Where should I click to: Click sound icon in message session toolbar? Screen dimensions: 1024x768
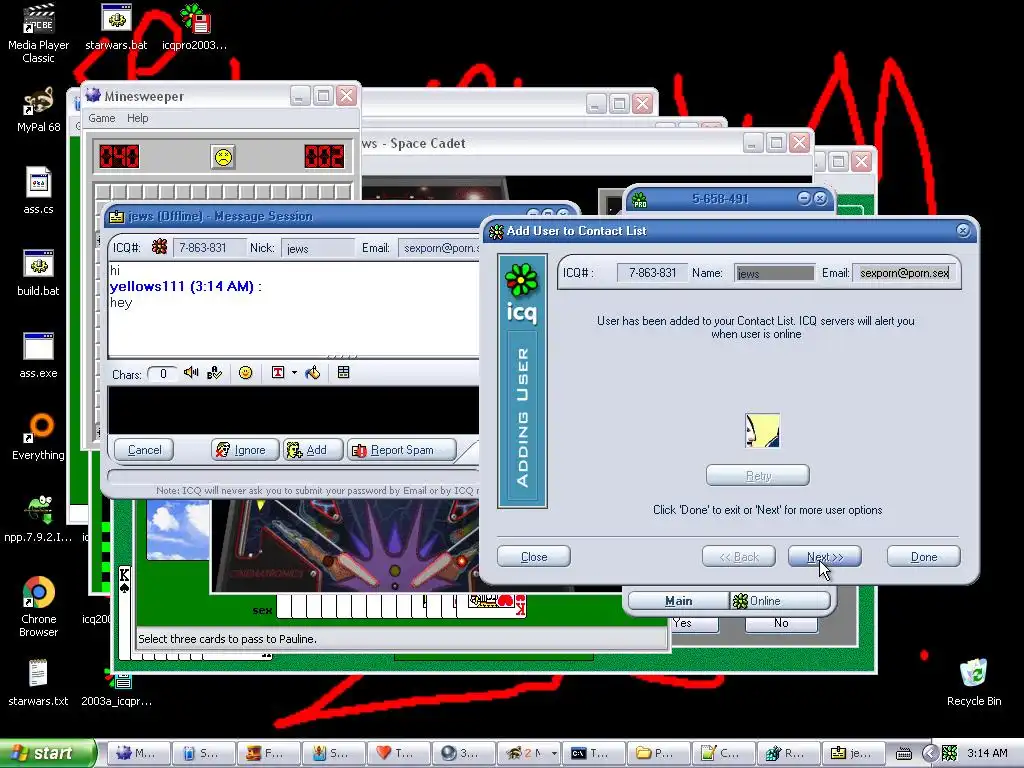click(x=191, y=372)
